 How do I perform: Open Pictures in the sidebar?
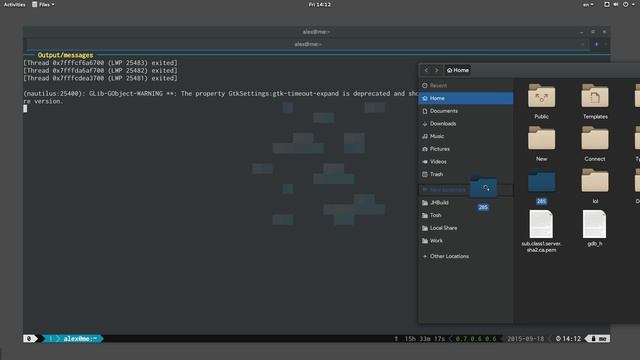point(466,149)
